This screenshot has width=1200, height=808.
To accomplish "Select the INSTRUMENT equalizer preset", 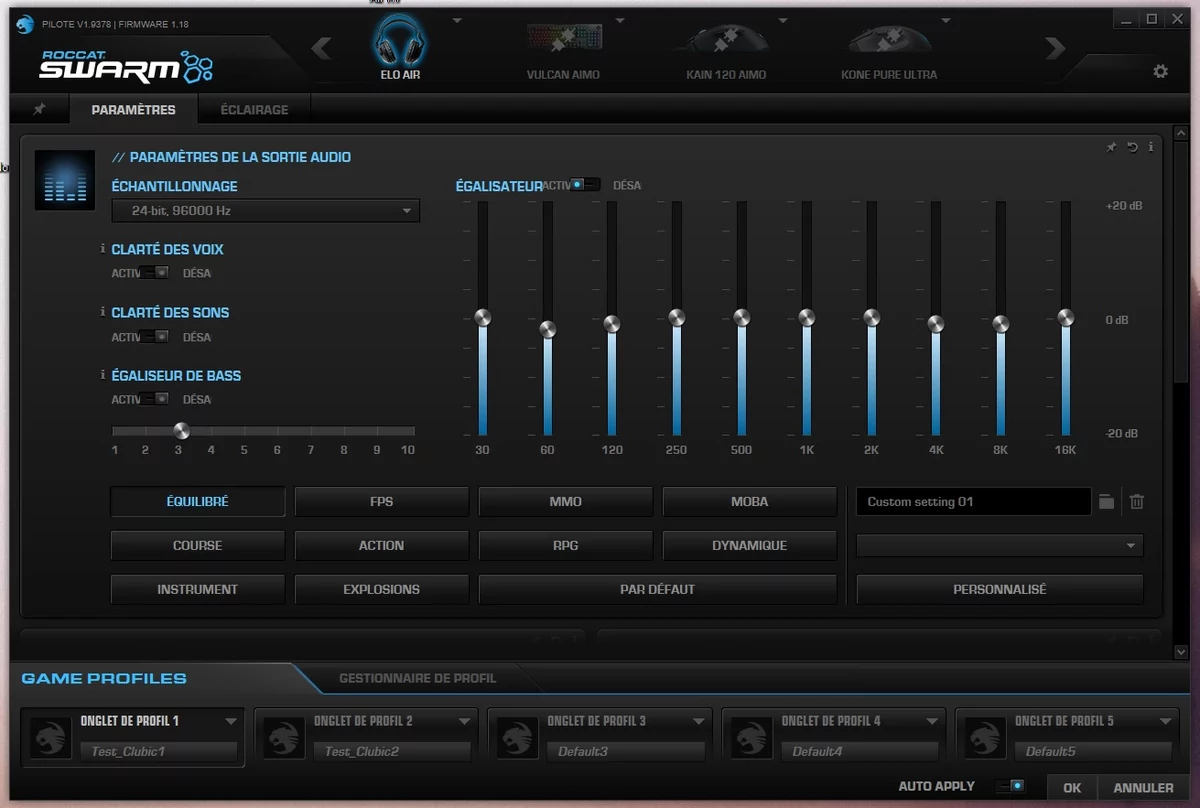I will click(198, 589).
